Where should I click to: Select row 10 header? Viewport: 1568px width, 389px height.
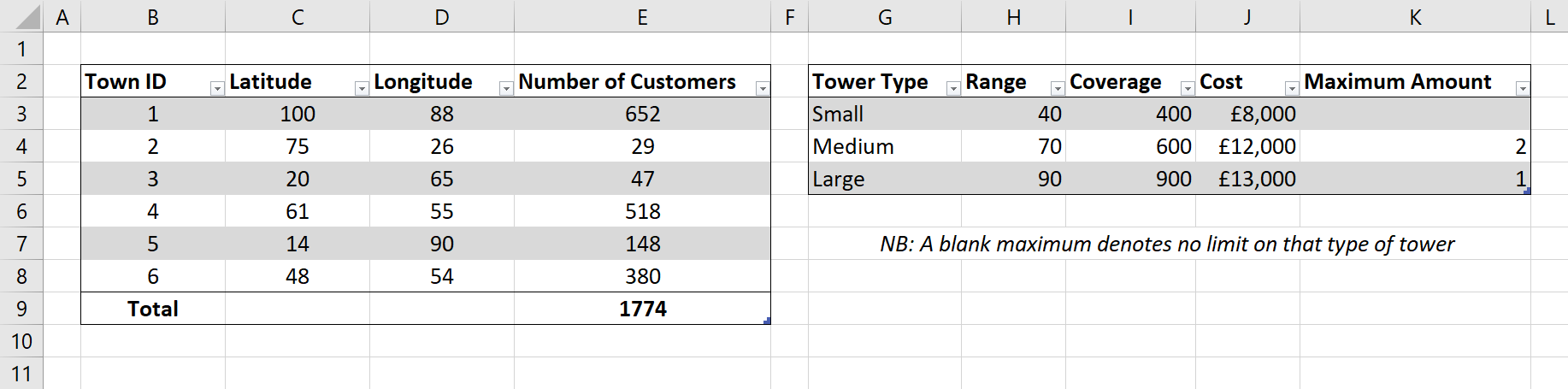pos(21,341)
